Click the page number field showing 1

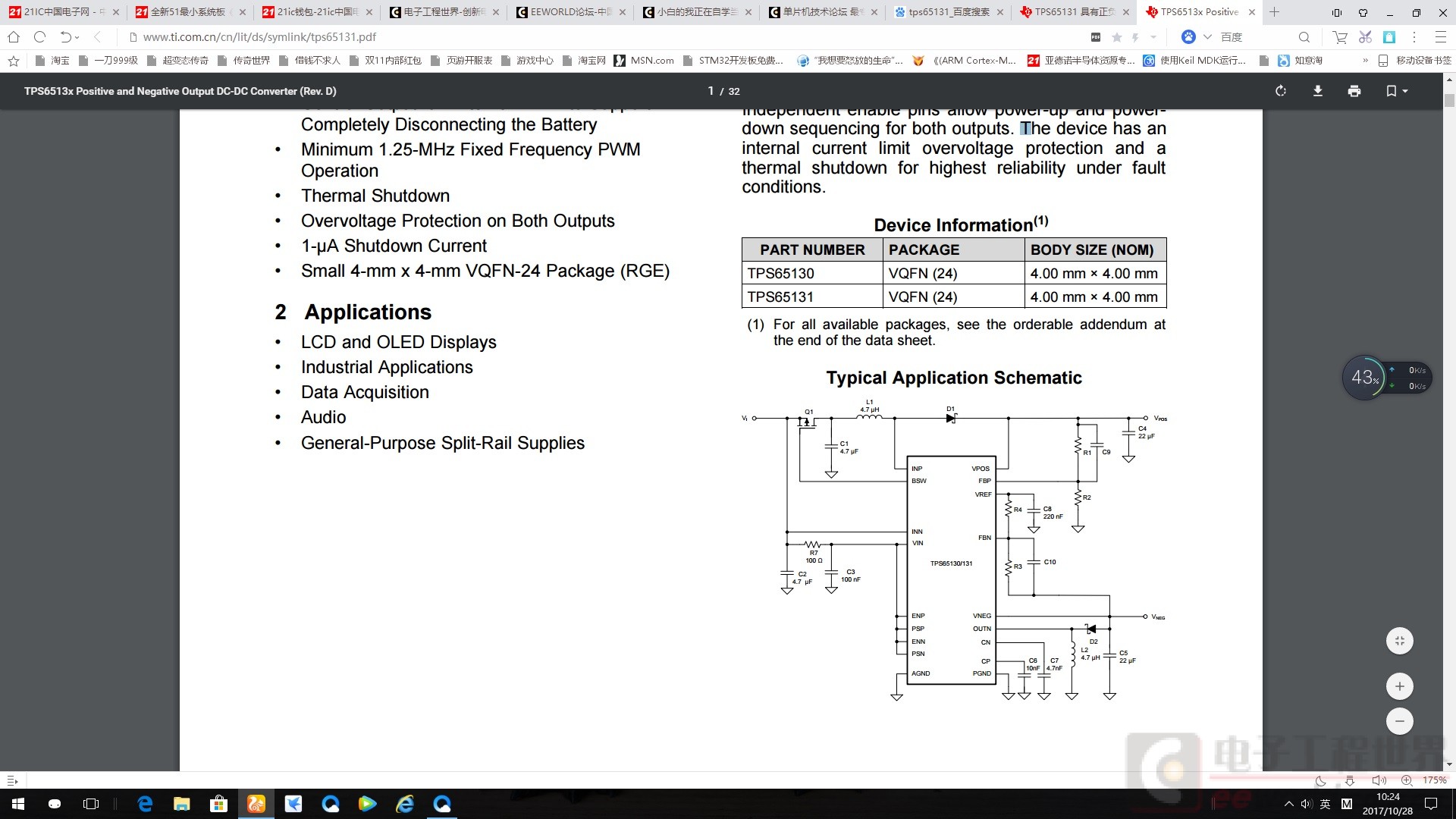click(711, 91)
